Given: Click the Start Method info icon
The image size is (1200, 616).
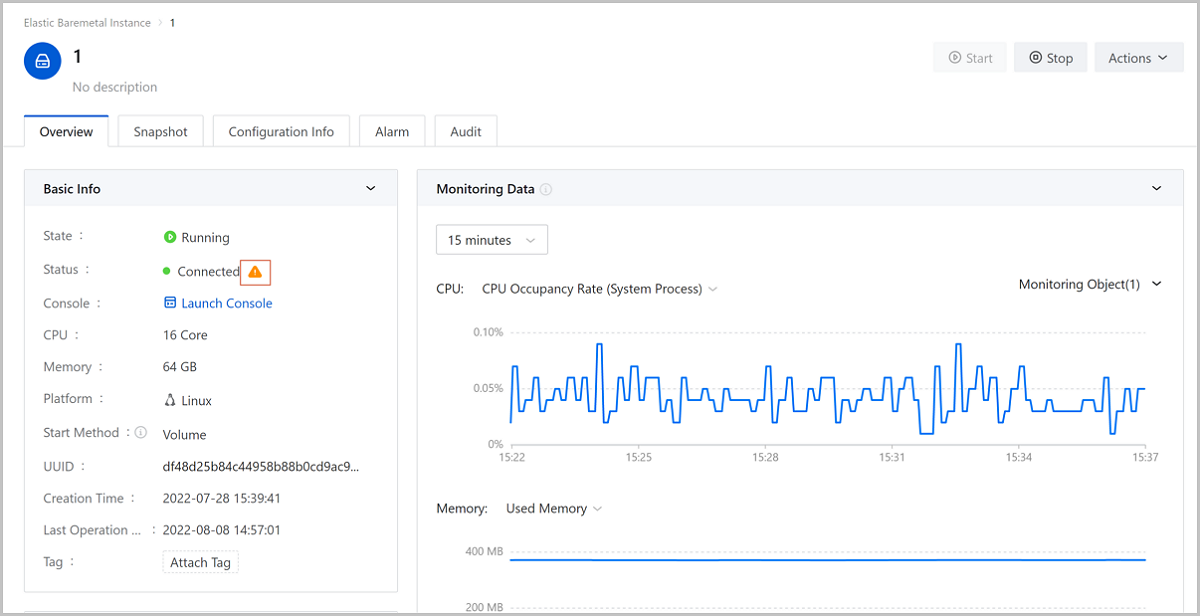Looking at the screenshot, I should pyautogui.click(x=141, y=433).
